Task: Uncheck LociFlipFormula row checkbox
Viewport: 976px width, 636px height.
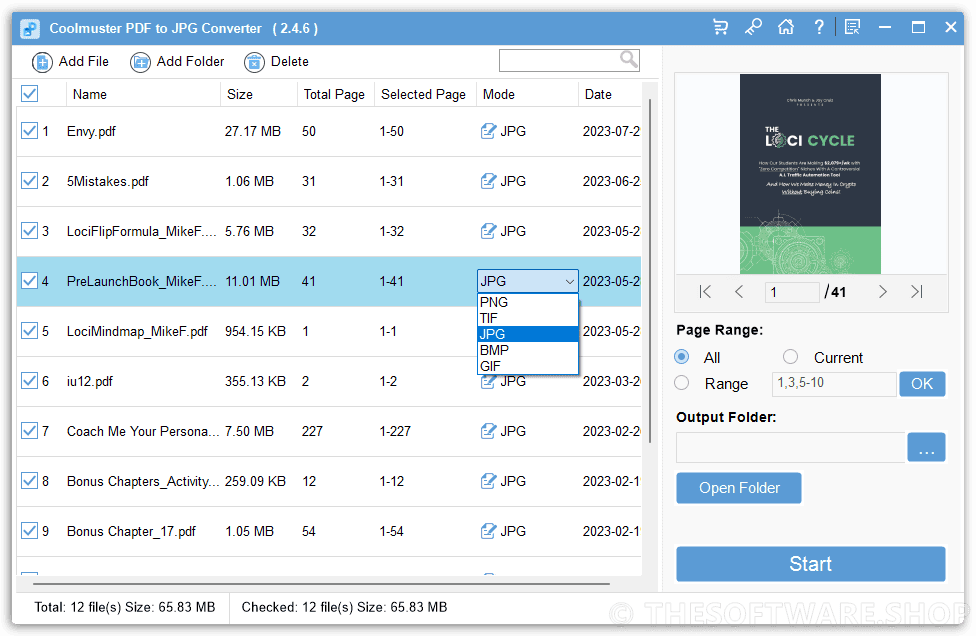Action: tap(29, 231)
